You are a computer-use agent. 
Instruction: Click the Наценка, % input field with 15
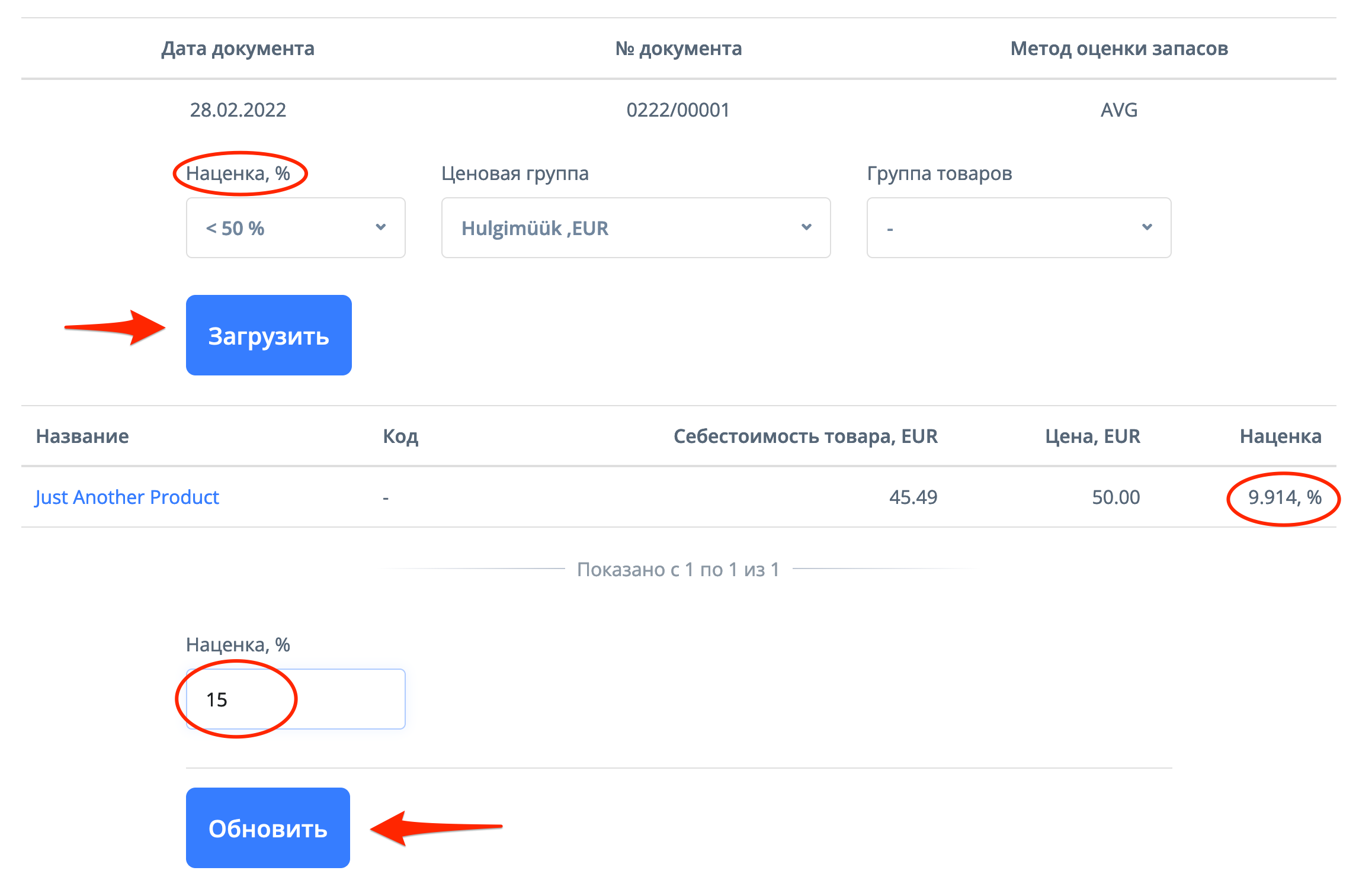coord(295,699)
